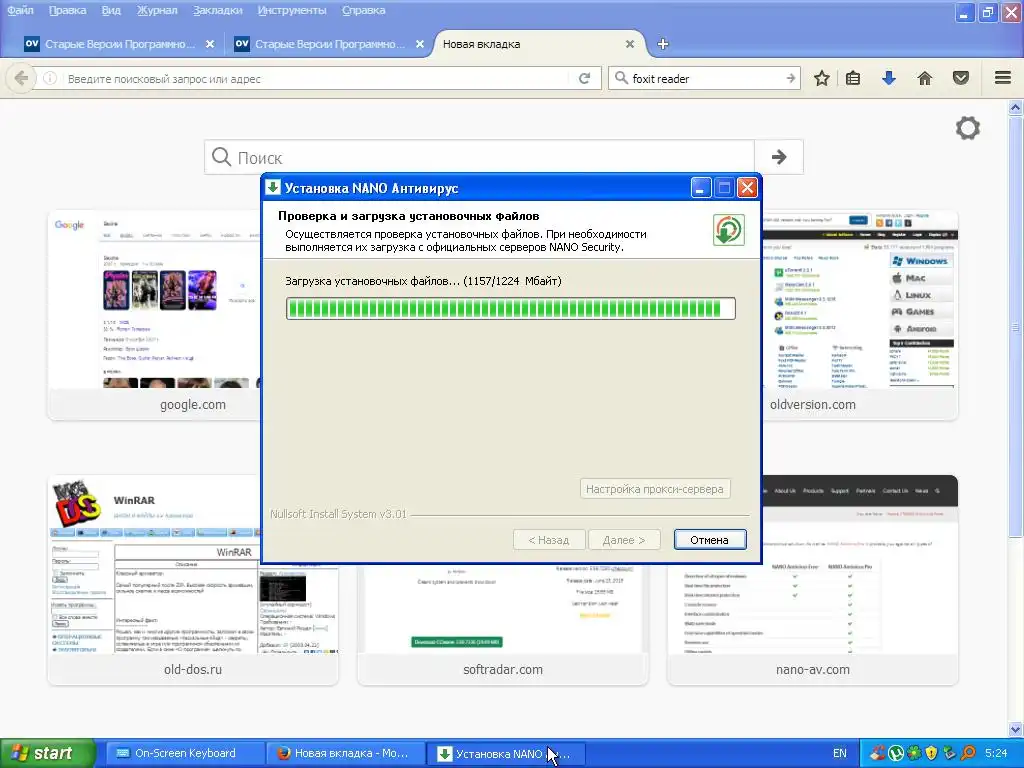Open the hamburger menu icon

pyautogui.click(x=1003, y=78)
